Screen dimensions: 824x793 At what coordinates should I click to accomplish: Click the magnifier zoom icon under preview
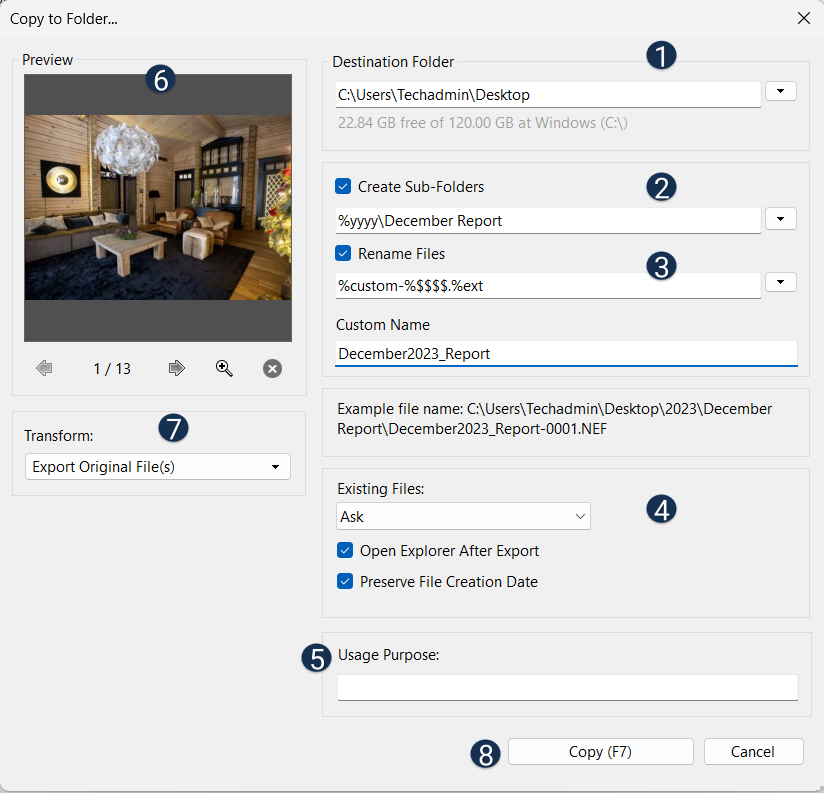(225, 369)
